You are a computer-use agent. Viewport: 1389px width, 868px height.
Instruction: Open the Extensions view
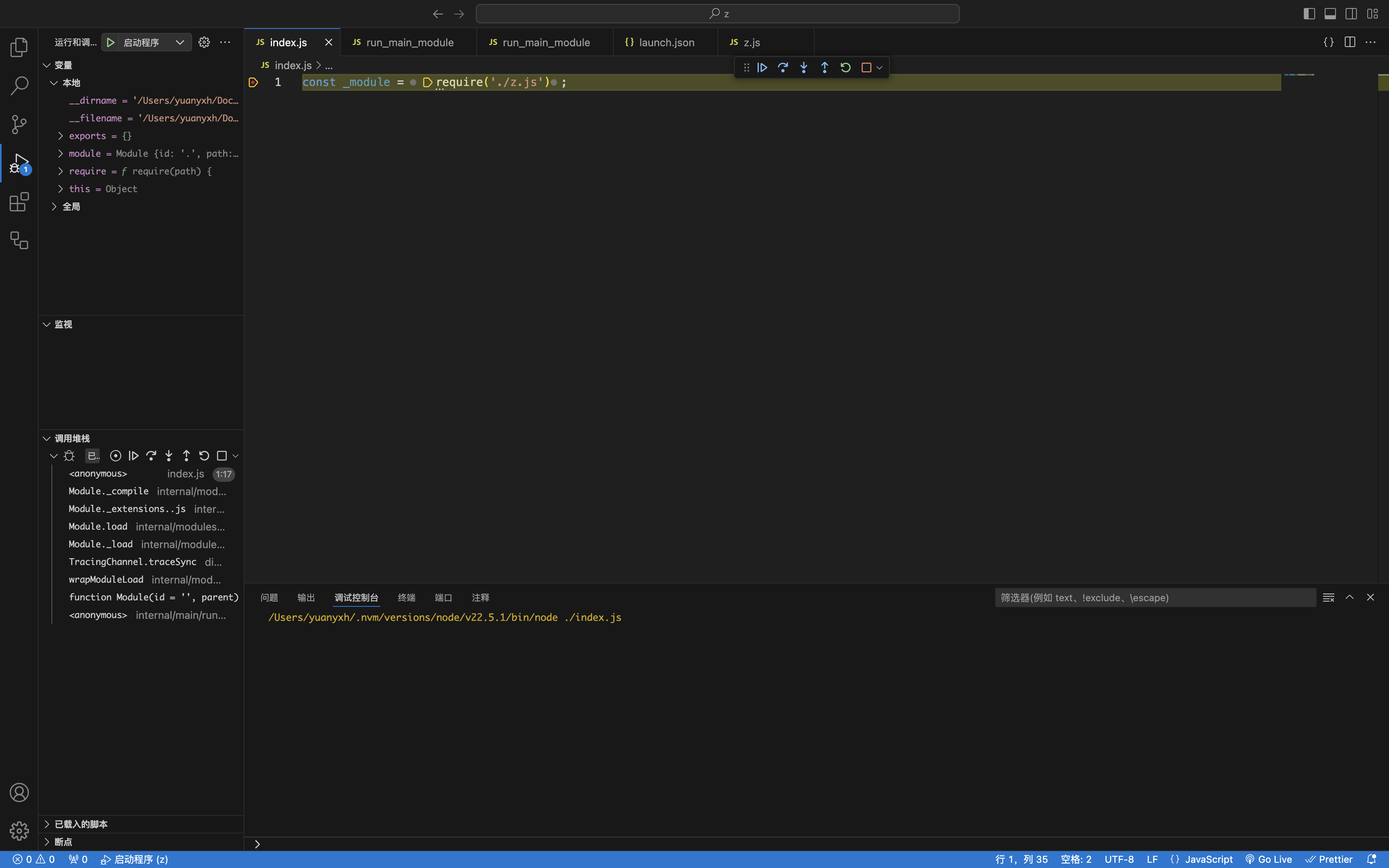[19, 201]
